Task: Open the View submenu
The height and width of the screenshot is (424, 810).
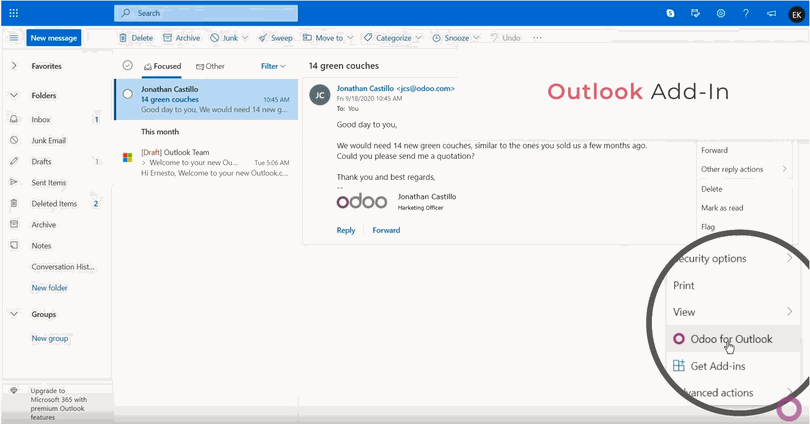Action: tap(734, 312)
